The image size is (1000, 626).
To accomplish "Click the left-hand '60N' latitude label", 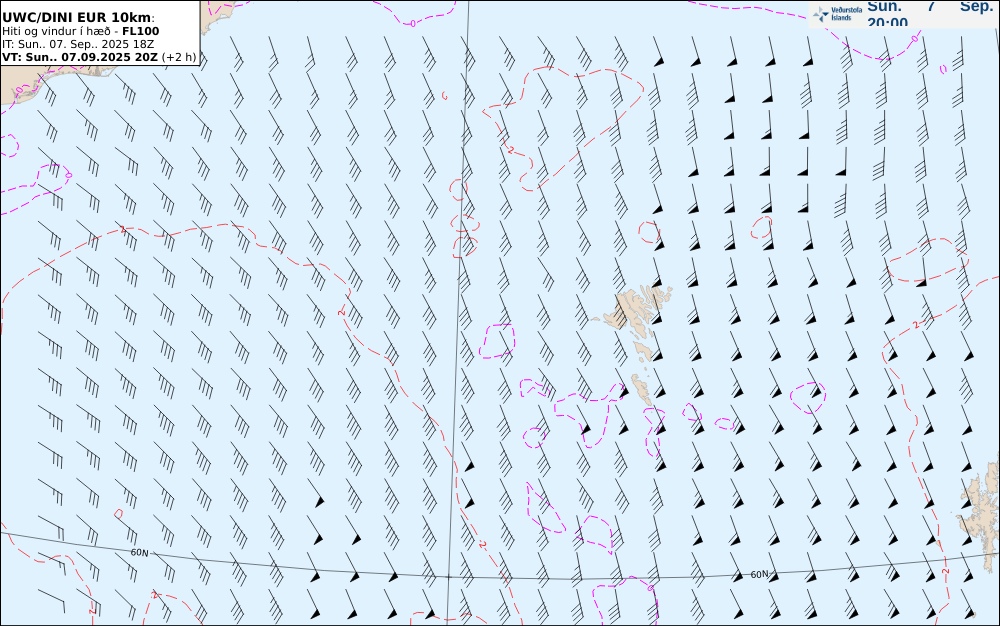I will point(139,553).
